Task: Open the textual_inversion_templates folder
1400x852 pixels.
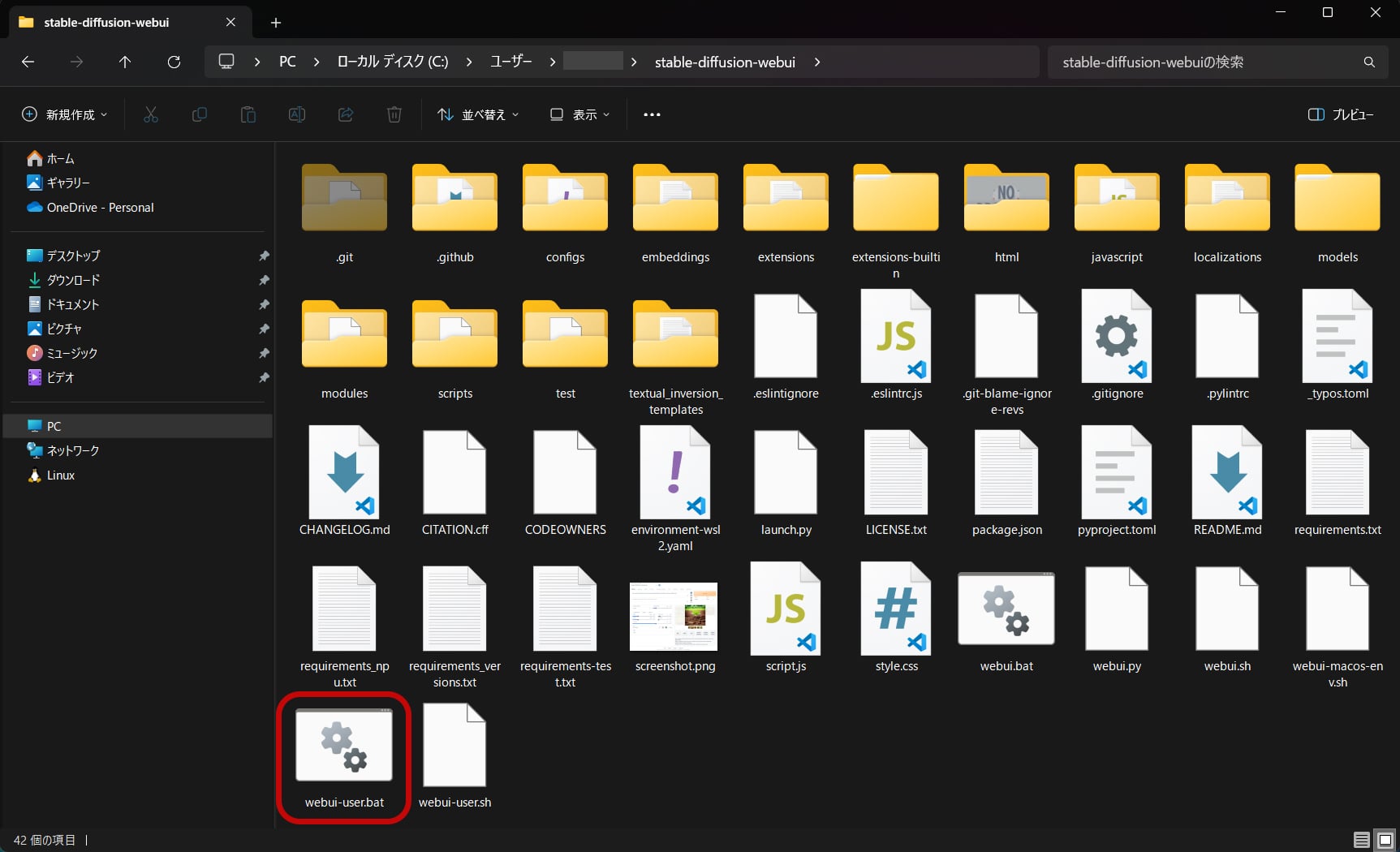Action: 675,357
